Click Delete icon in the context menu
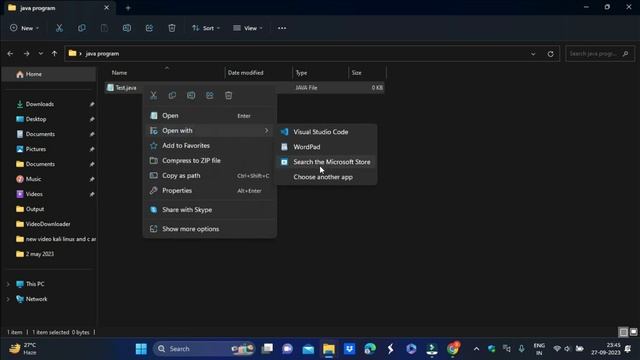640x360 pixels. click(229, 96)
